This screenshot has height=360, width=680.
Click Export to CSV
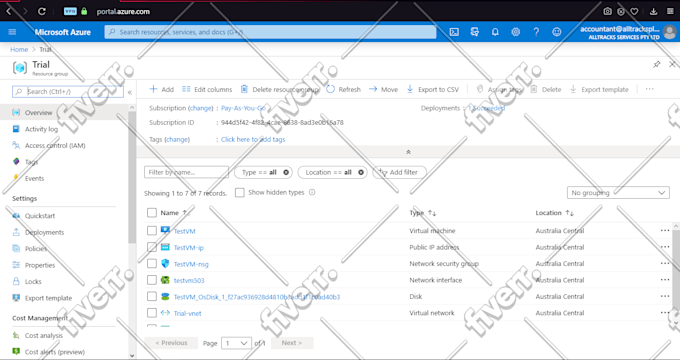[432, 89]
